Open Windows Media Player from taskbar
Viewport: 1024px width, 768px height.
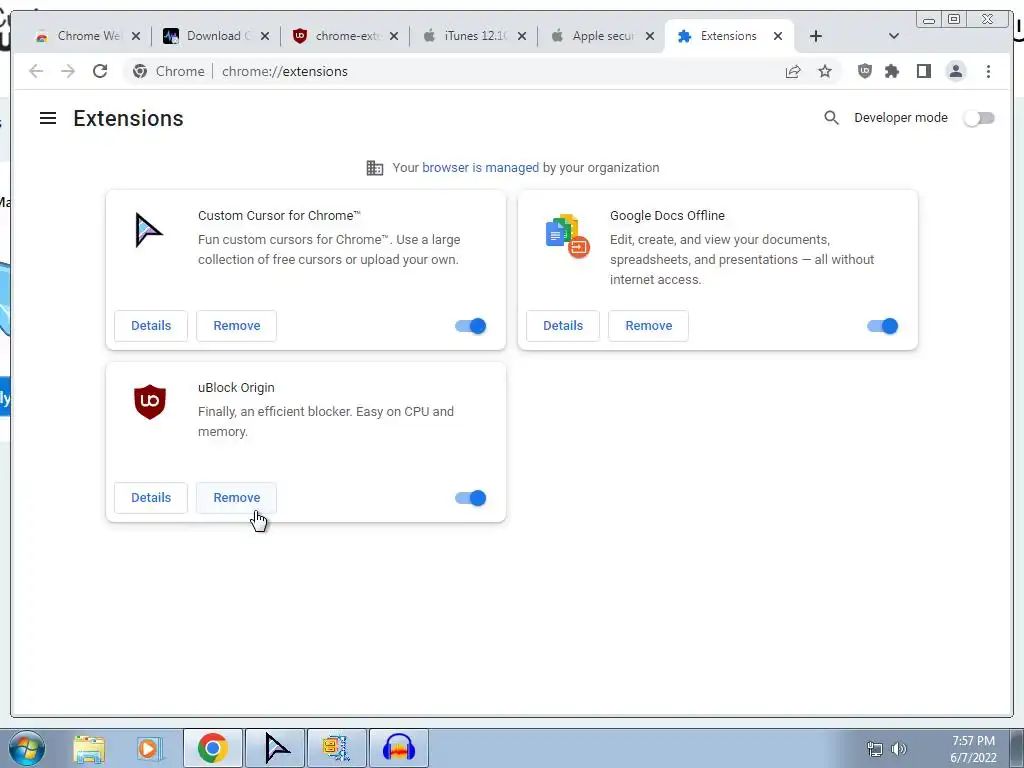pyautogui.click(x=149, y=748)
